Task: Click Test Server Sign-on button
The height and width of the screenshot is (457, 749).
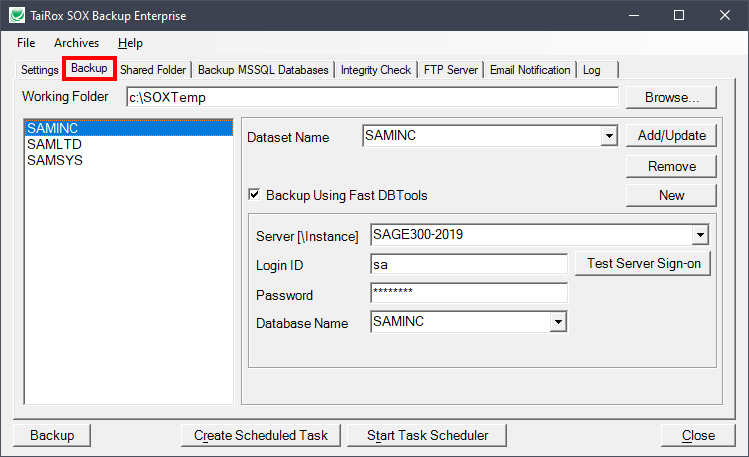Action: coord(642,264)
